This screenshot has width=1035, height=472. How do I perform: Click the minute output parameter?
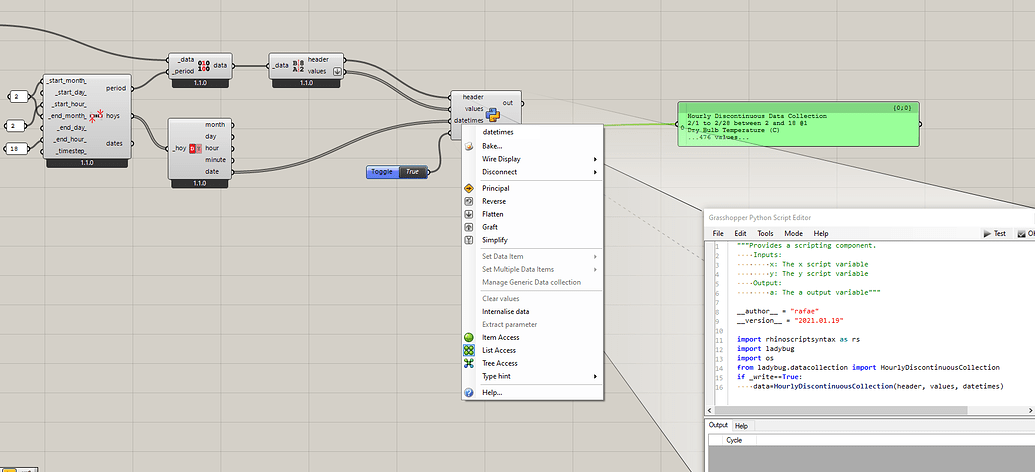215,160
